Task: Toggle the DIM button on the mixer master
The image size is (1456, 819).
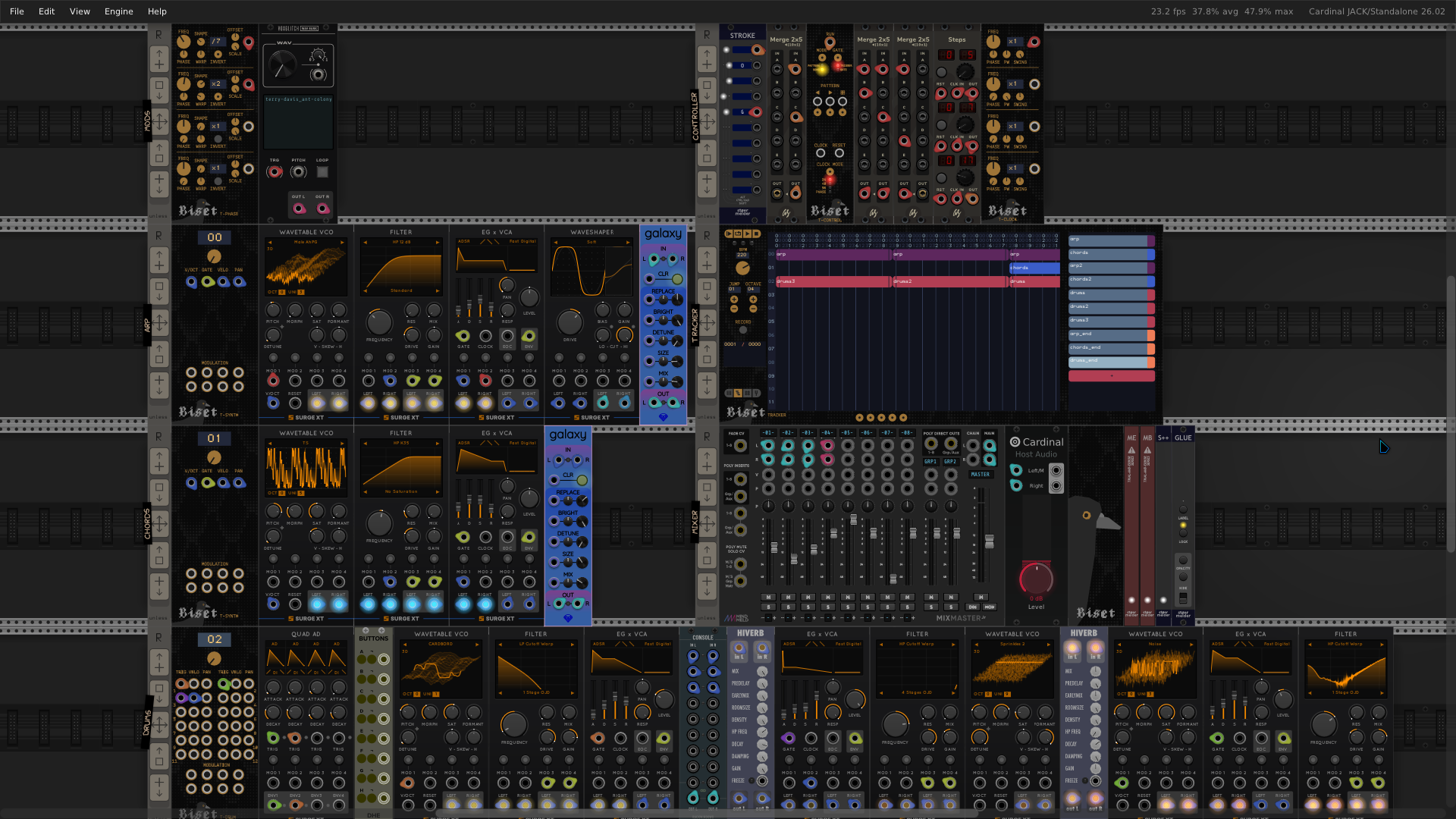Action: pos(972,607)
